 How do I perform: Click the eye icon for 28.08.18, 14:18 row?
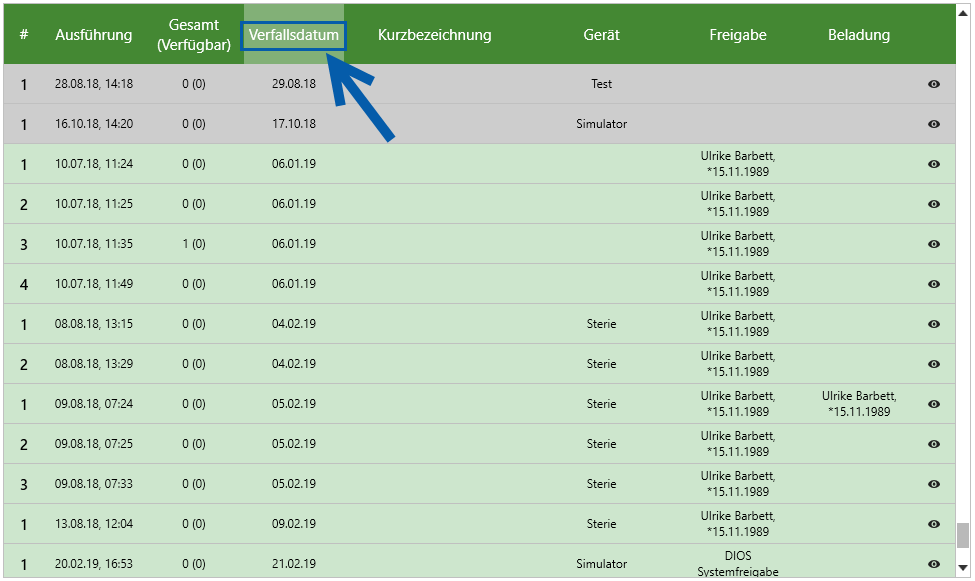(x=933, y=84)
